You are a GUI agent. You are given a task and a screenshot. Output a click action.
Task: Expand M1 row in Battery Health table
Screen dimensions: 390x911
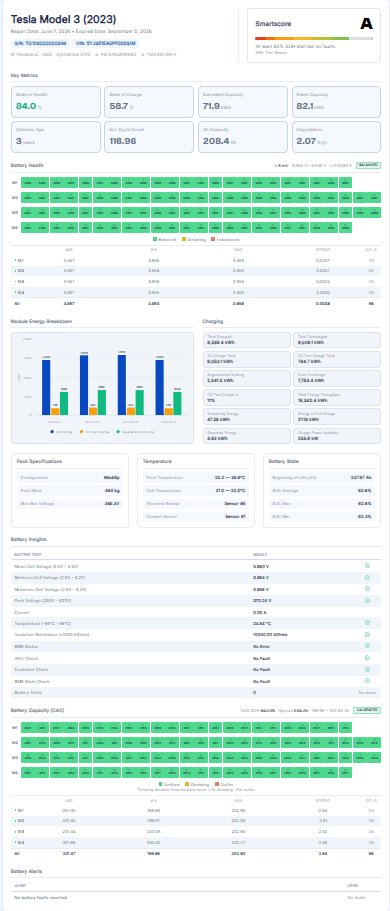15,261
